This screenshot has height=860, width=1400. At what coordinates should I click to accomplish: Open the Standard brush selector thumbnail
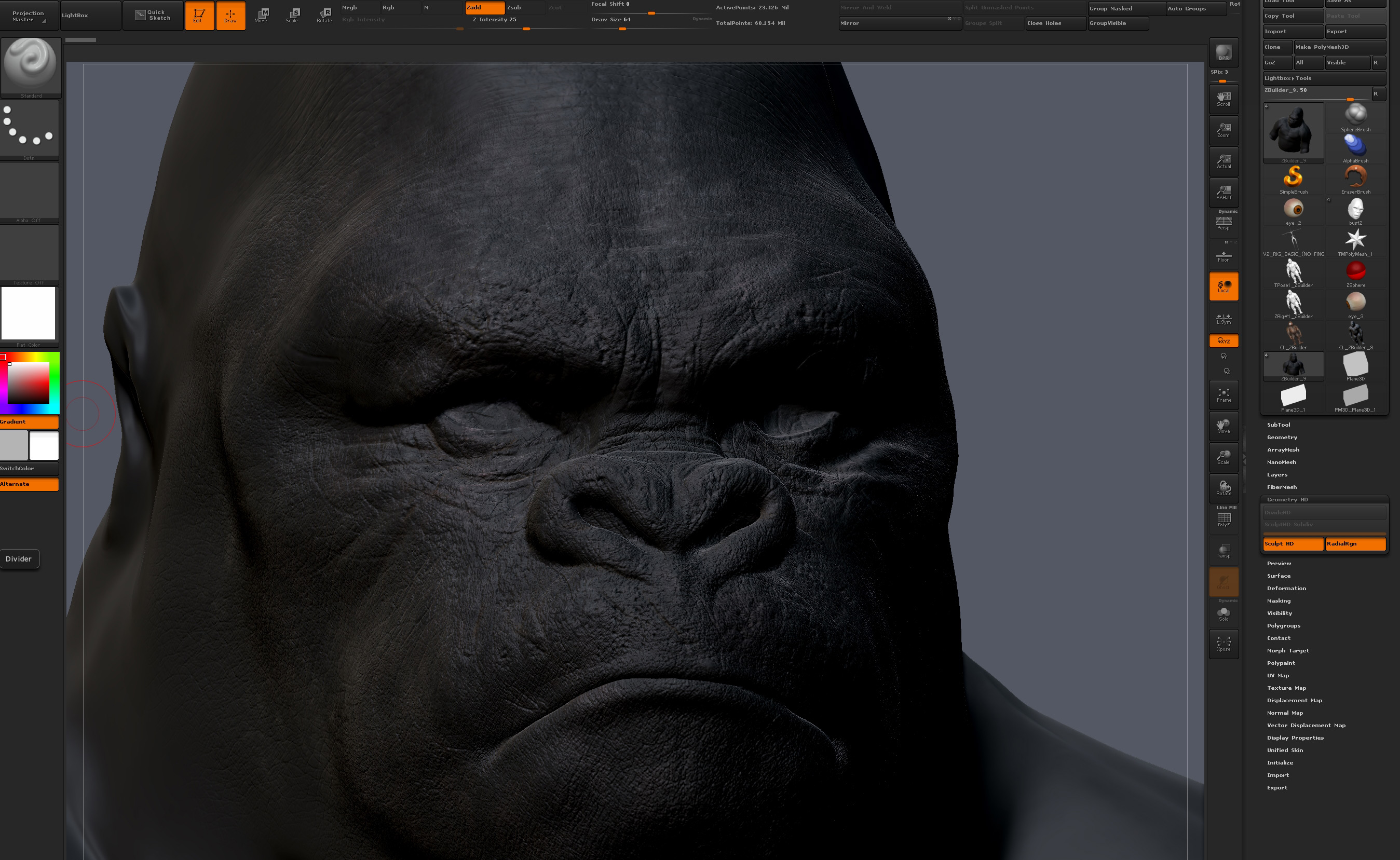31,67
